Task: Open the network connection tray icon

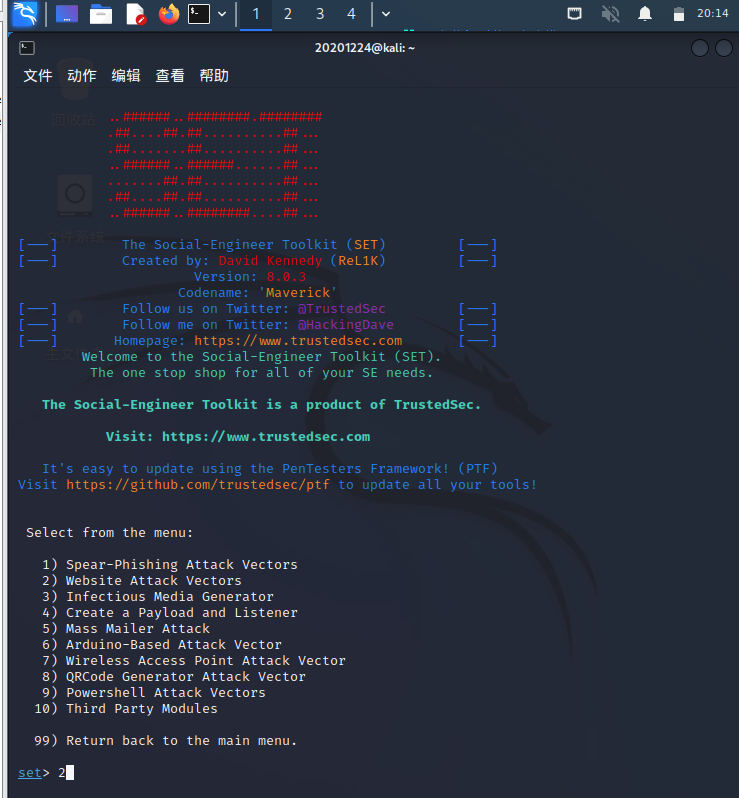Action: (575, 14)
